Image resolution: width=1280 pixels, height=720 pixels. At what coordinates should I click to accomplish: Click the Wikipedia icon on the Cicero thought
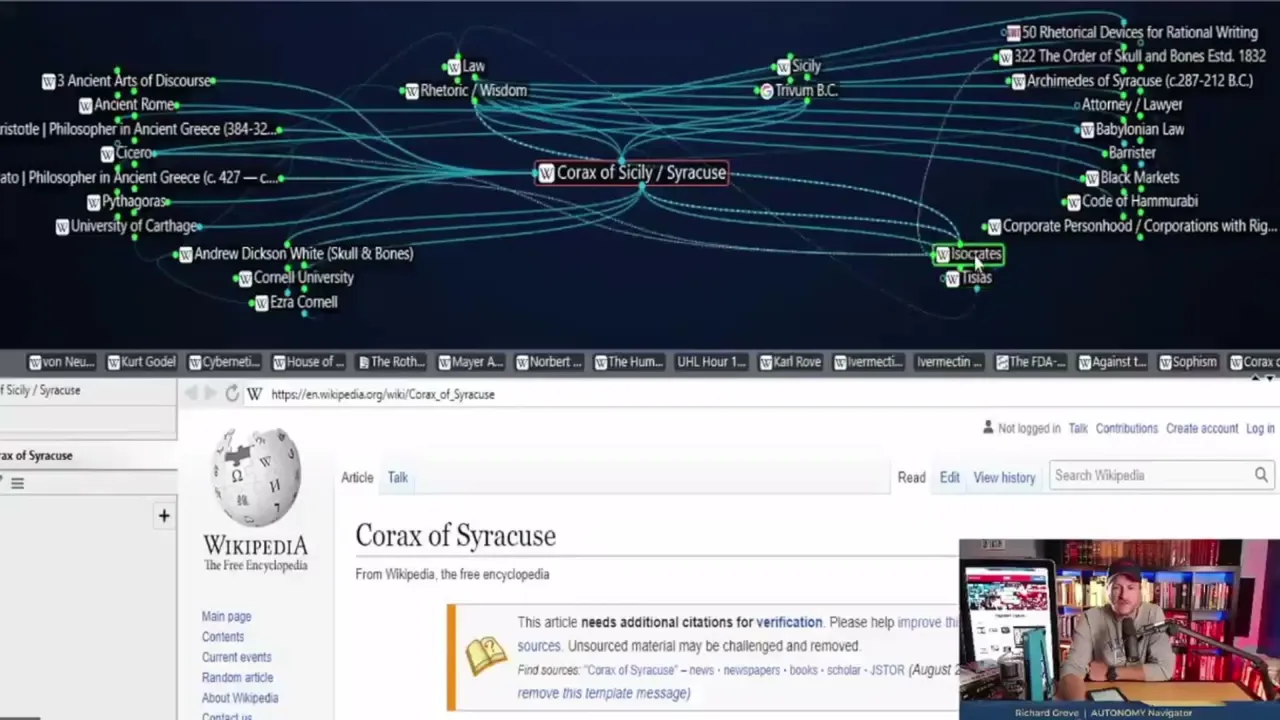[x=107, y=154]
